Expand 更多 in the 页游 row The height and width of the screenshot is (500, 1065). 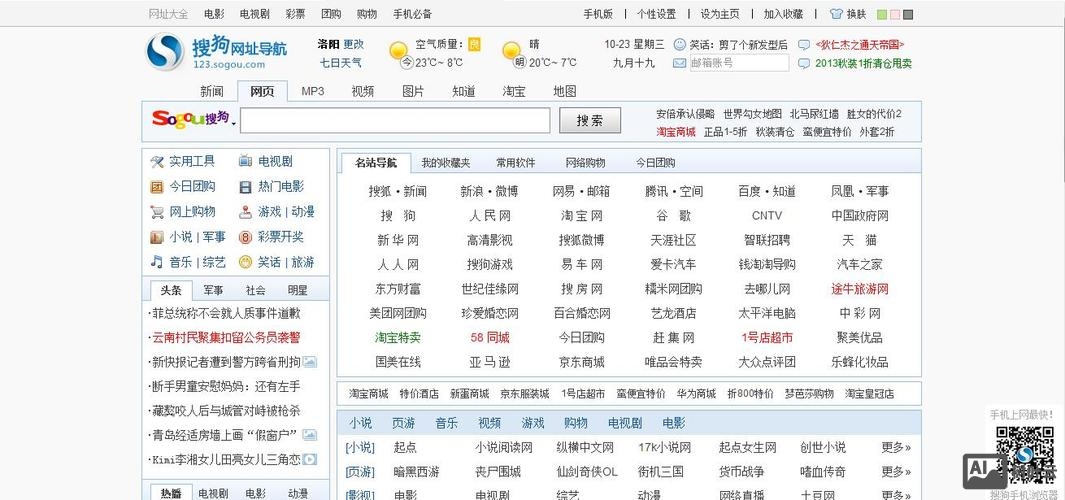click(x=896, y=471)
